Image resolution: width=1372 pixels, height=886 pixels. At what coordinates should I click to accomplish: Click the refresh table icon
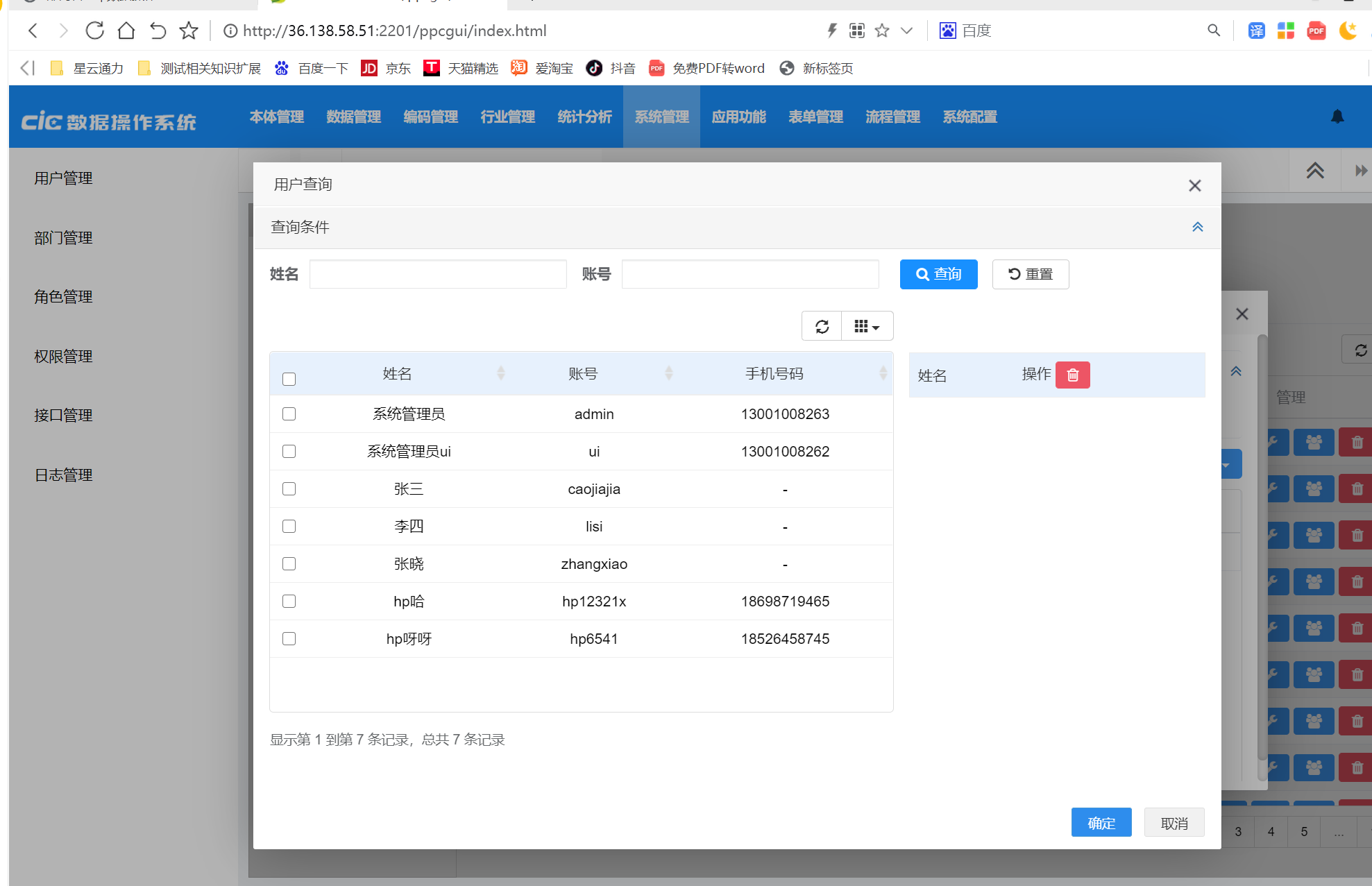click(822, 327)
